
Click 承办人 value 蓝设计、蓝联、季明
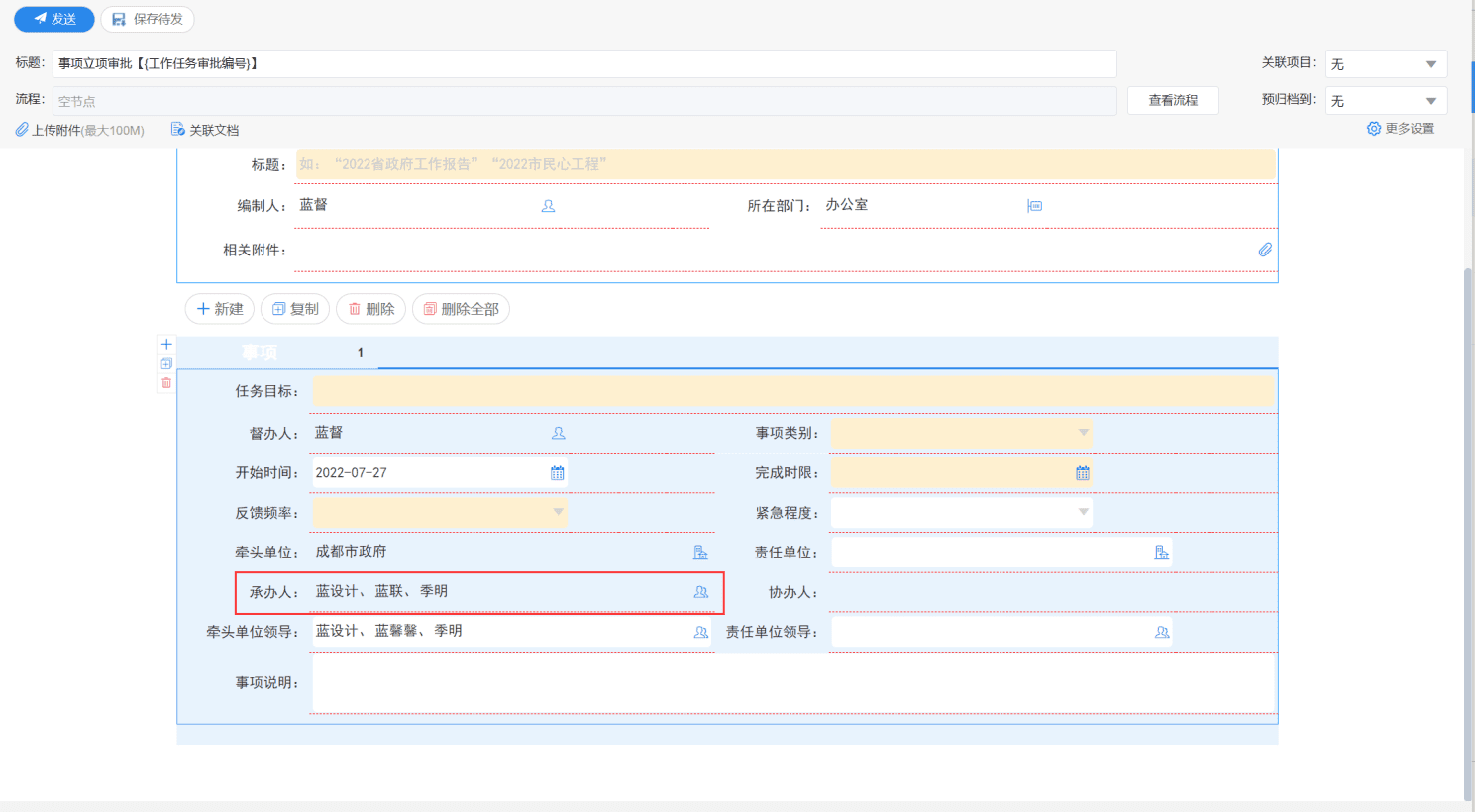381,591
